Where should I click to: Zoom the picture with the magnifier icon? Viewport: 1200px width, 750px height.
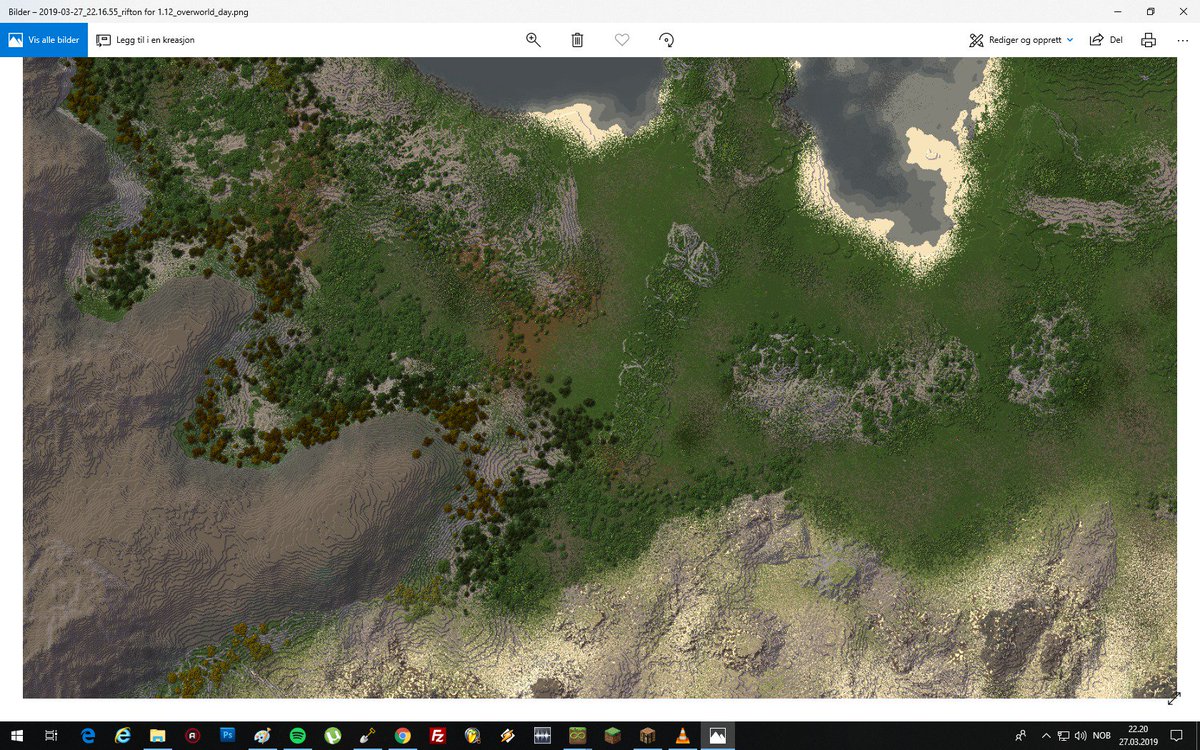tap(533, 40)
